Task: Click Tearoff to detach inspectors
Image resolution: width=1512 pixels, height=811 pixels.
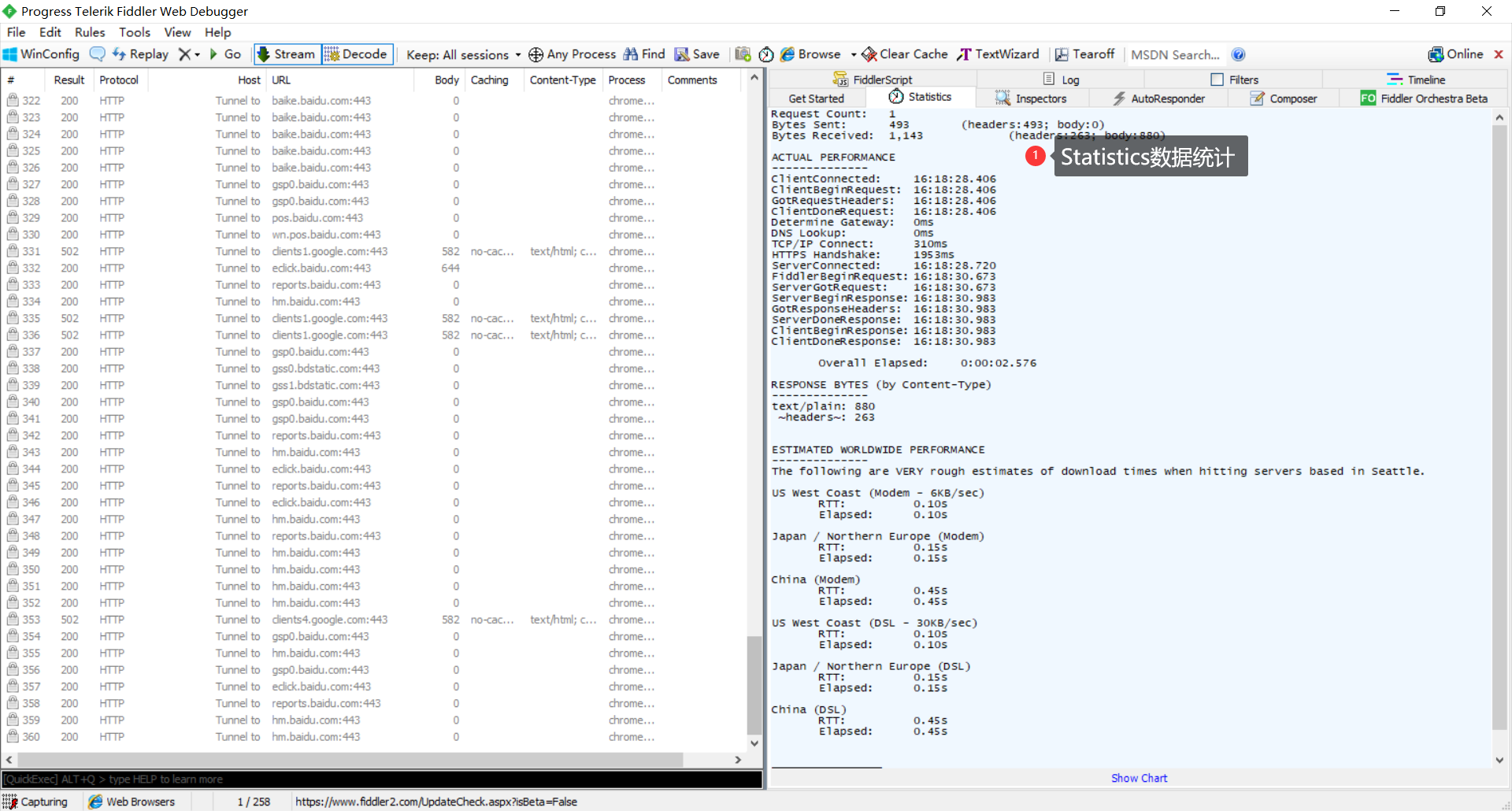Action: coord(1084,54)
